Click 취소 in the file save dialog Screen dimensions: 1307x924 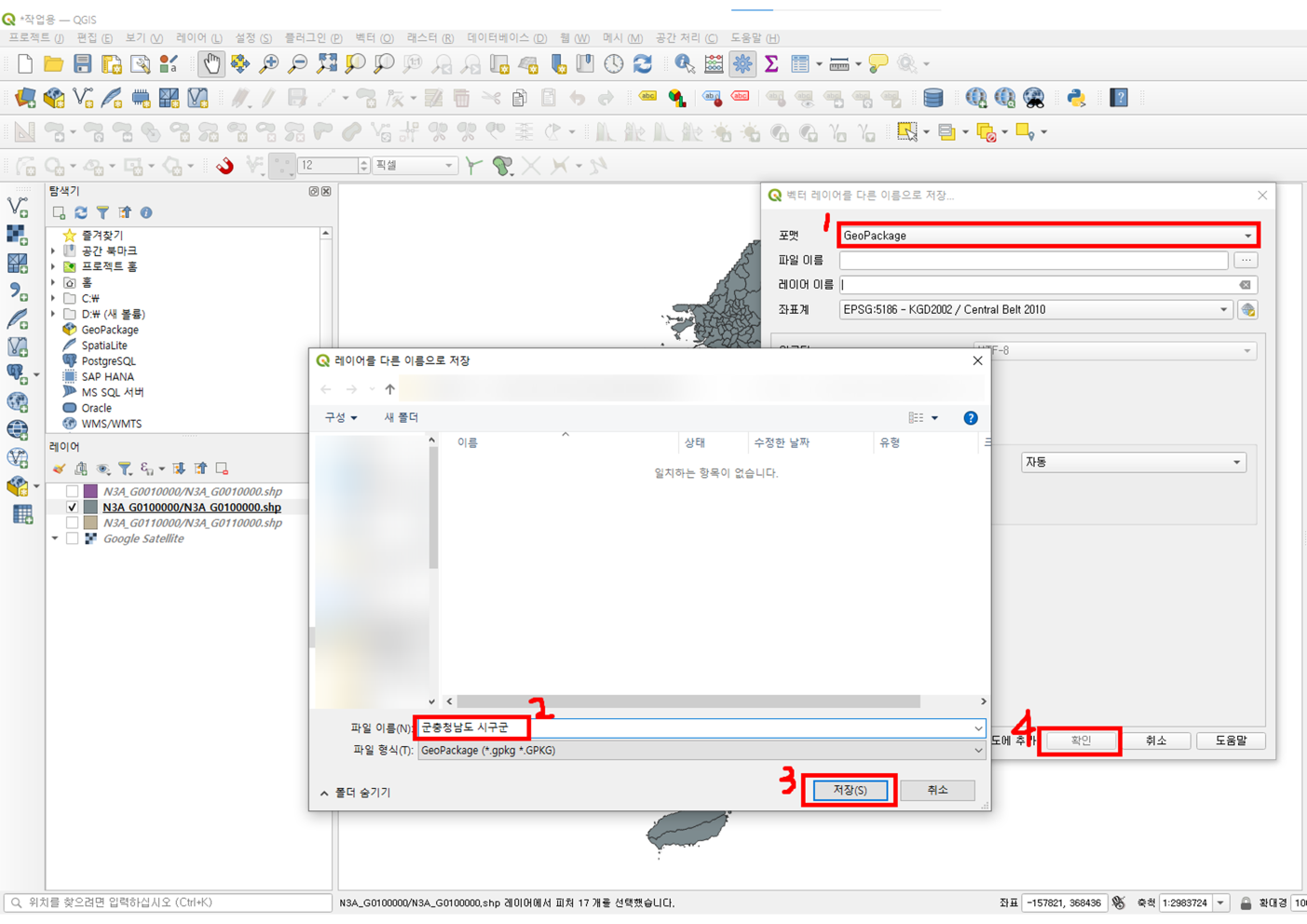(937, 791)
